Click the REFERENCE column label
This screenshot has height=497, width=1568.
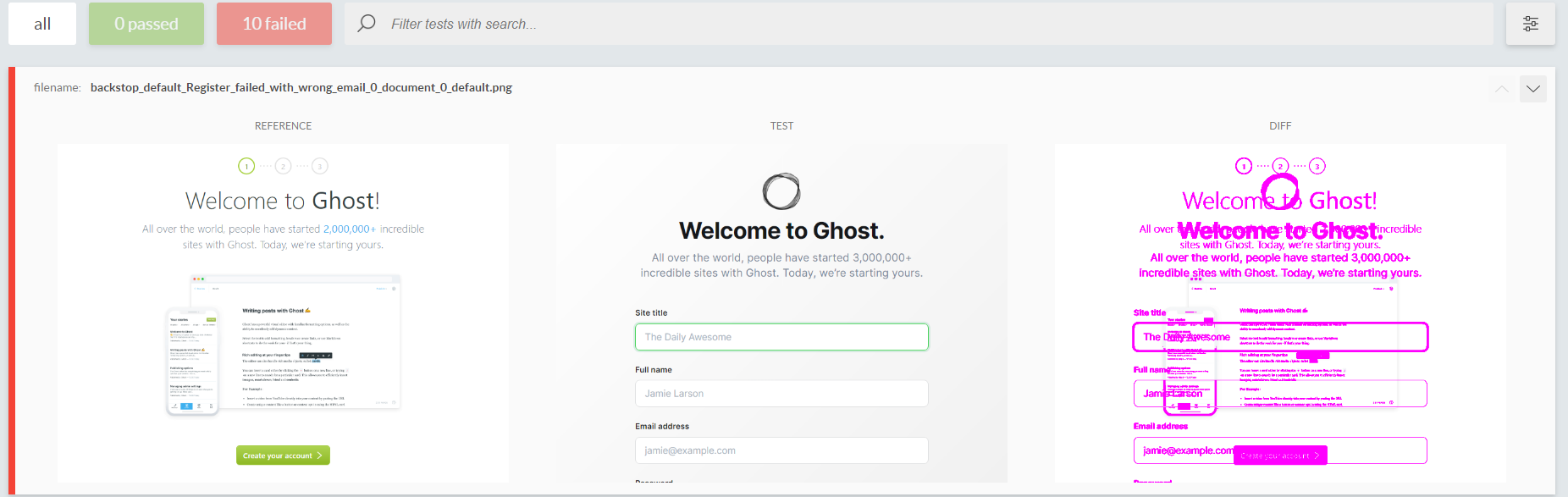tap(283, 125)
